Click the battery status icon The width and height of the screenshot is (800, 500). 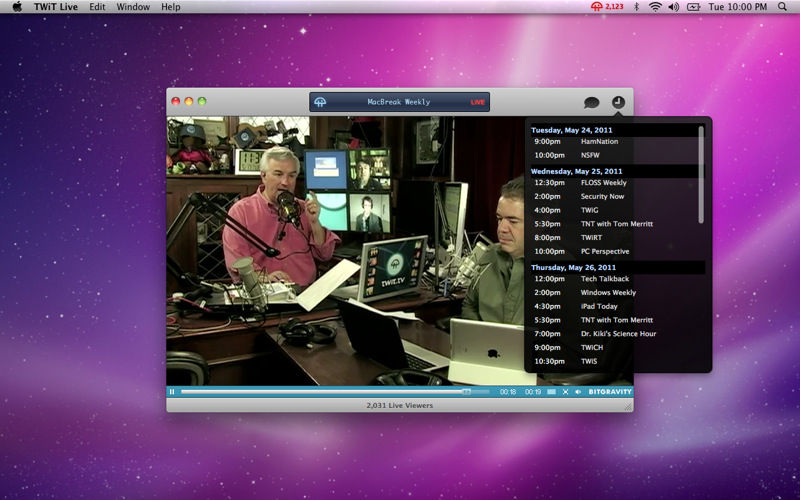[x=693, y=7]
